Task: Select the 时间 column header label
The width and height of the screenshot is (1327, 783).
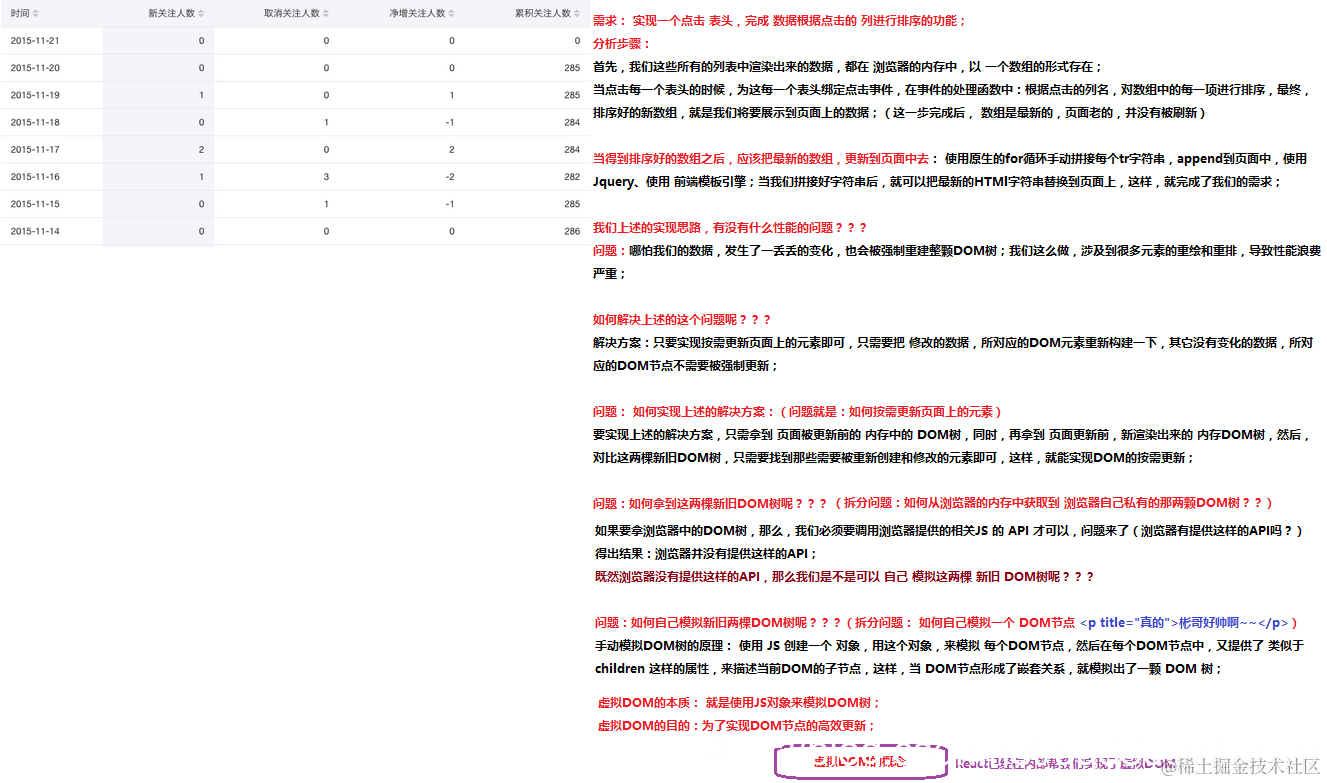Action: click(20, 13)
